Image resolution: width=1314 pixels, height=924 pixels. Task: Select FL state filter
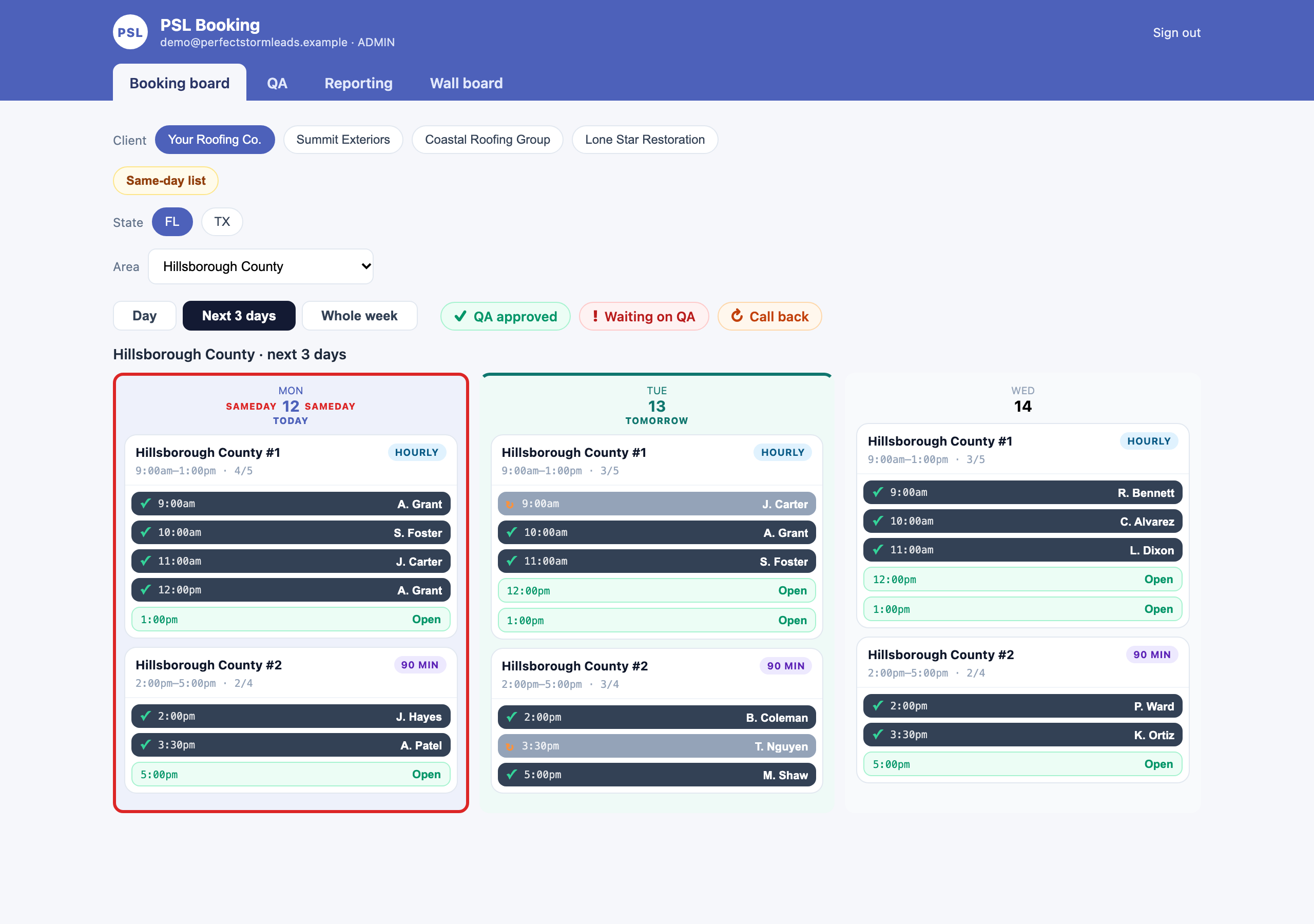point(172,222)
